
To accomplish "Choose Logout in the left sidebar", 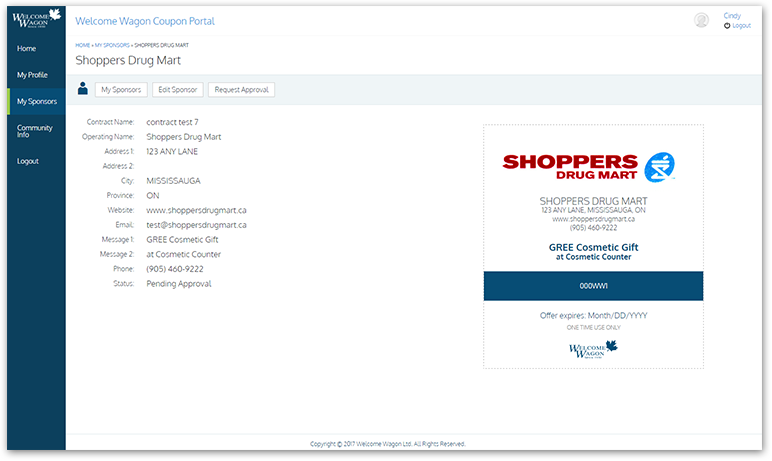I will 28,161.
